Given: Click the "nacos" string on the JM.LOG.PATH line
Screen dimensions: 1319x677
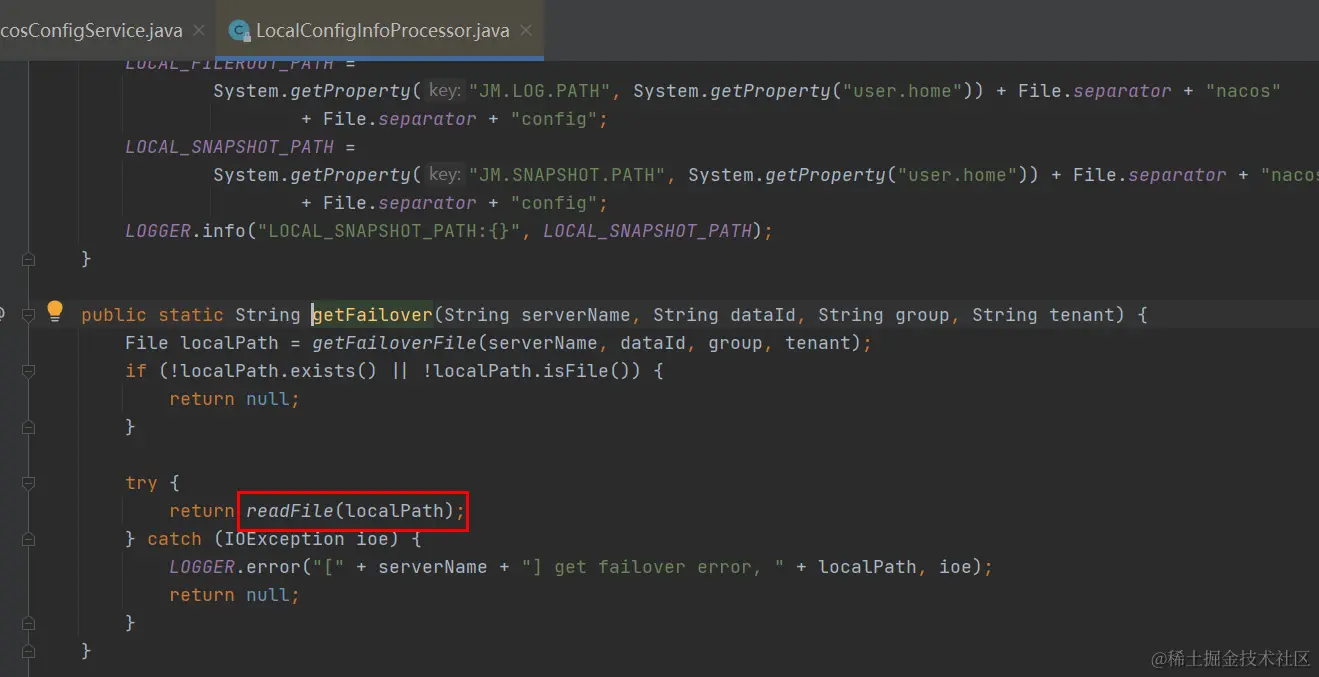Looking at the screenshot, I should [x=1243, y=91].
